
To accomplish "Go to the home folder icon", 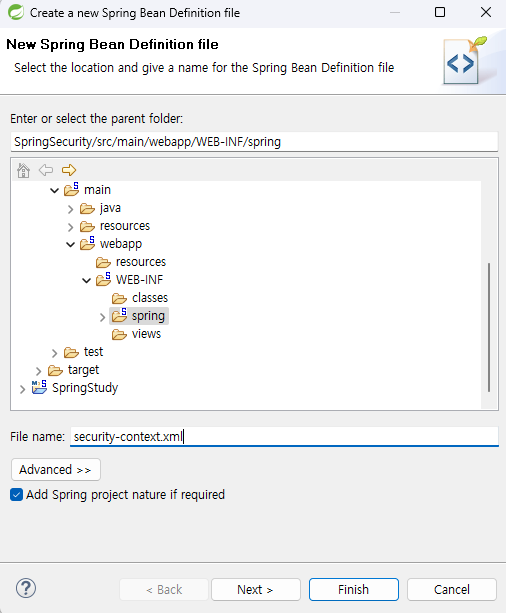I will click(x=23, y=170).
